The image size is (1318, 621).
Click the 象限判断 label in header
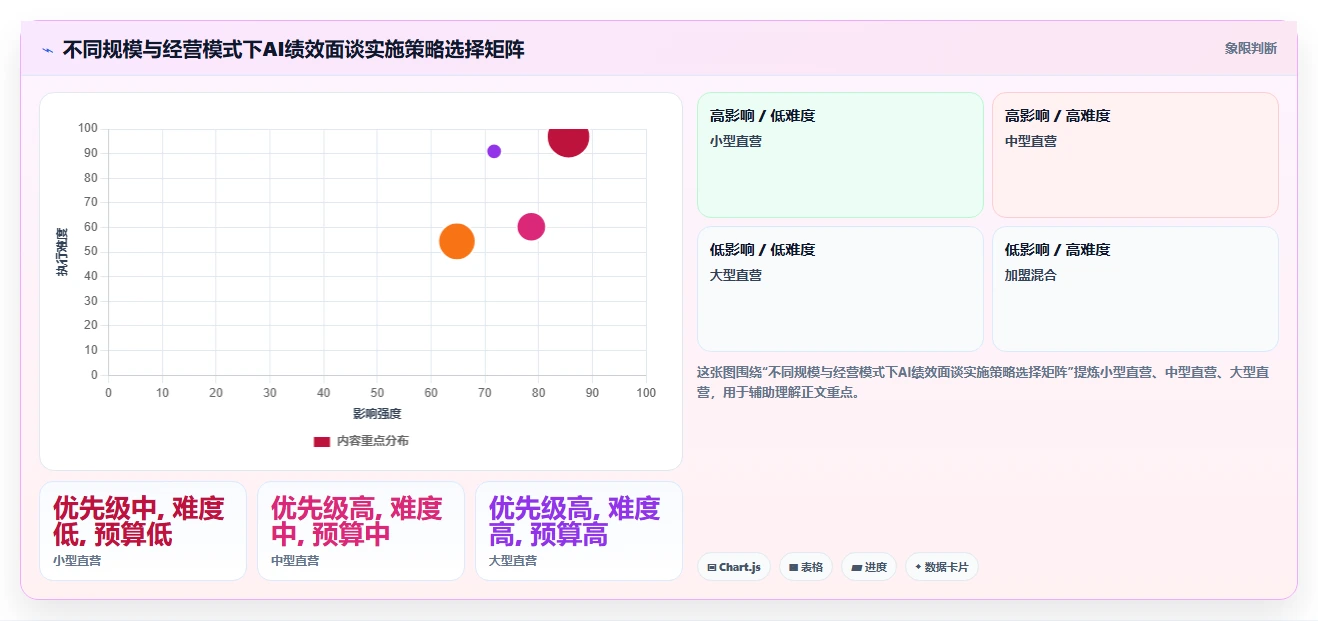pos(1251,48)
